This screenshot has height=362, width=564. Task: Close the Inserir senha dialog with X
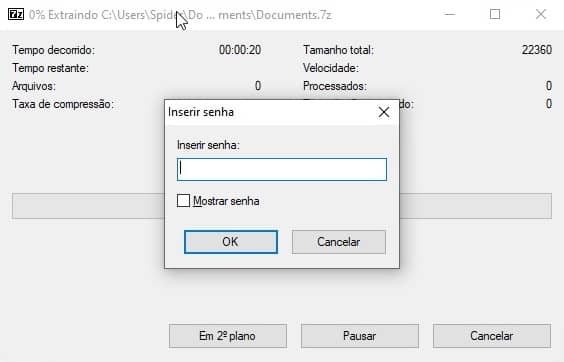(x=384, y=112)
